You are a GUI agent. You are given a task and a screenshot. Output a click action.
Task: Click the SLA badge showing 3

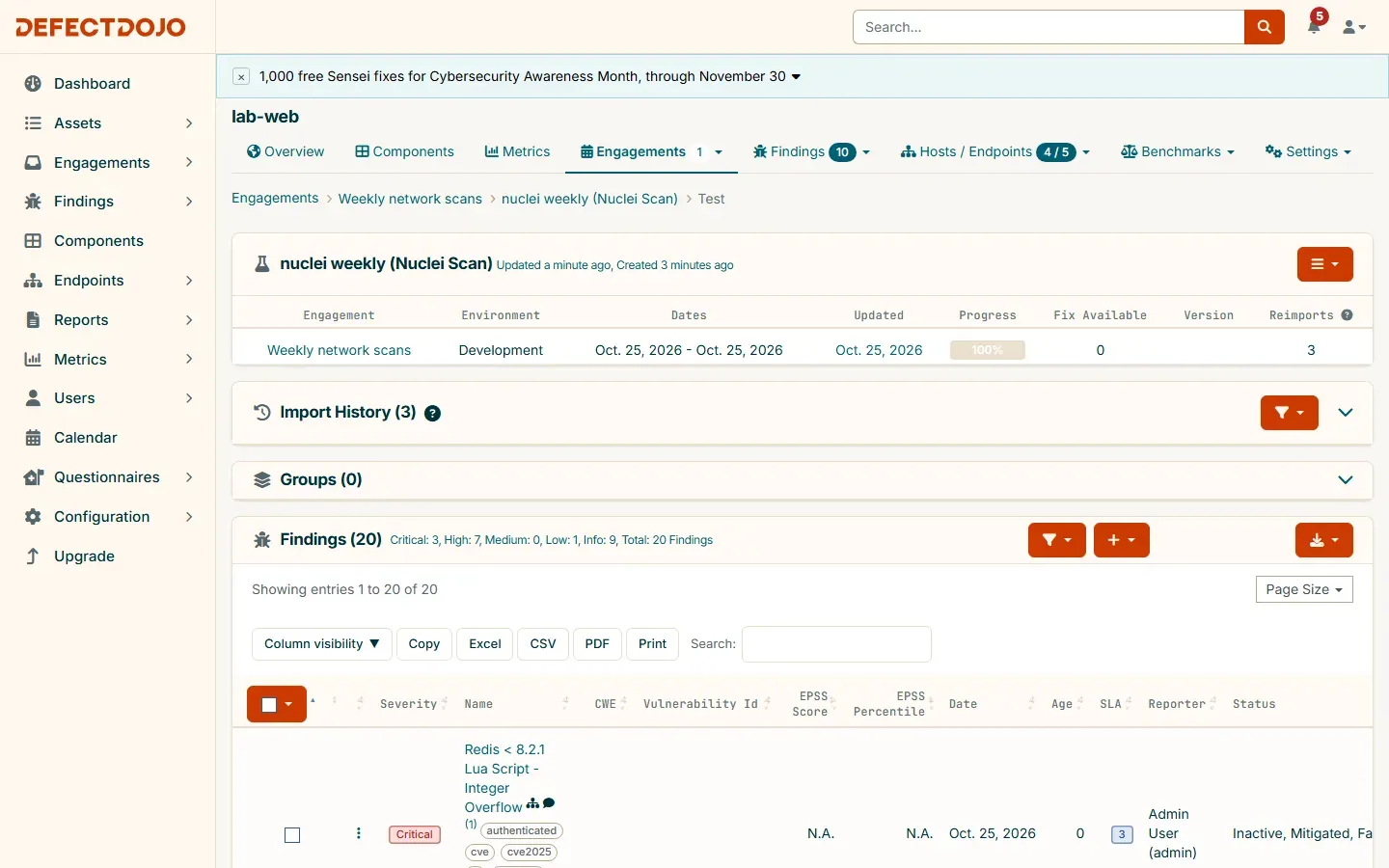point(1122,834)
